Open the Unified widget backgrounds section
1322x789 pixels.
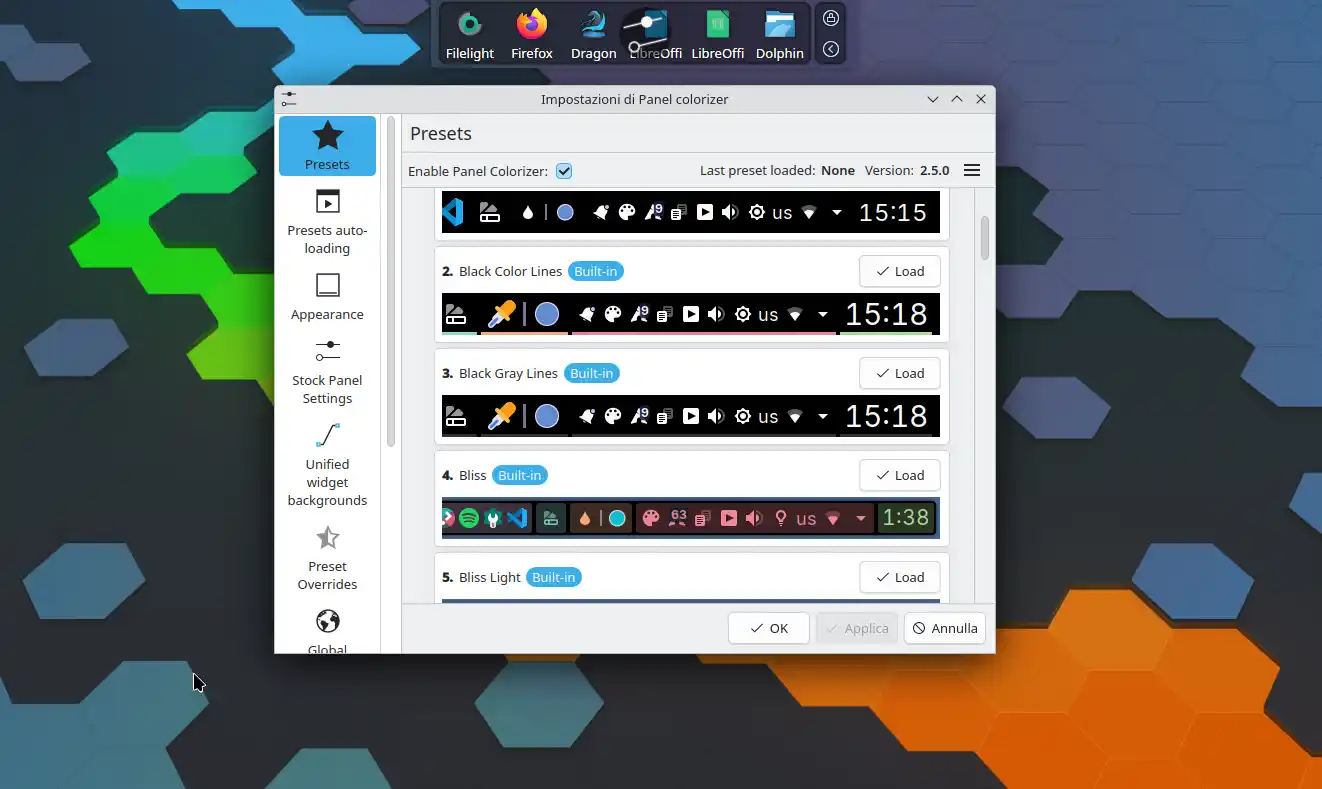coord(327,465)
